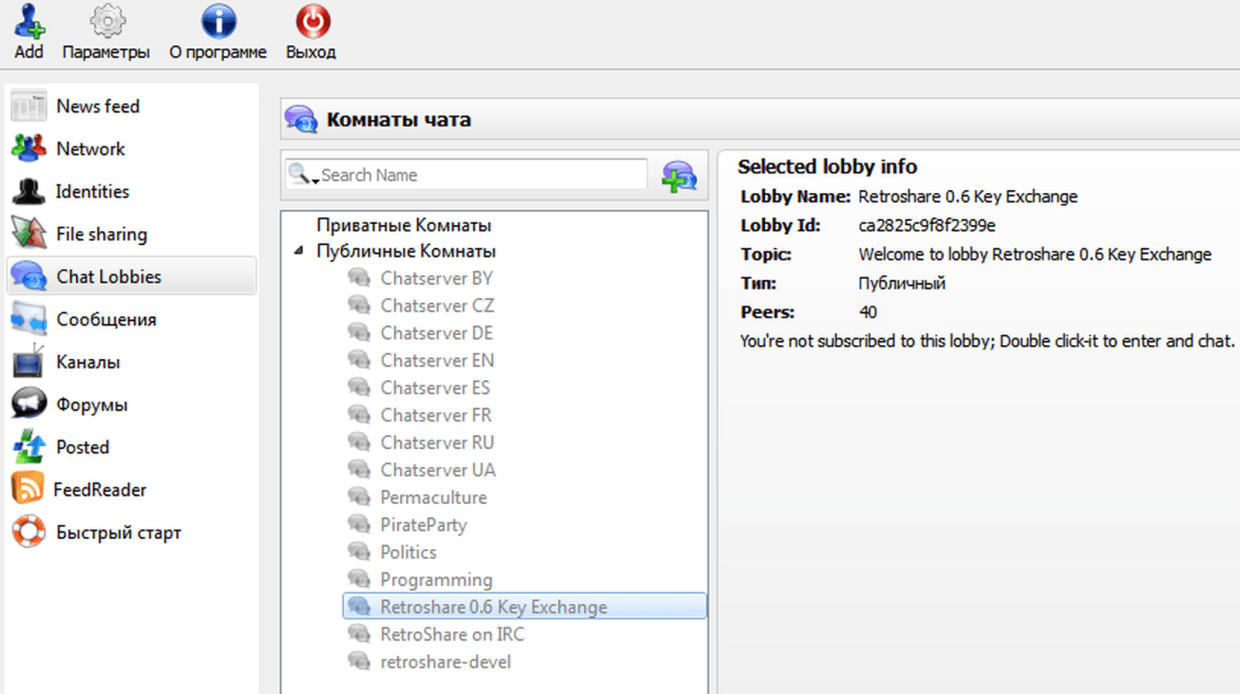Collapse the Публичные Комнаты tree node

[299, 252]
